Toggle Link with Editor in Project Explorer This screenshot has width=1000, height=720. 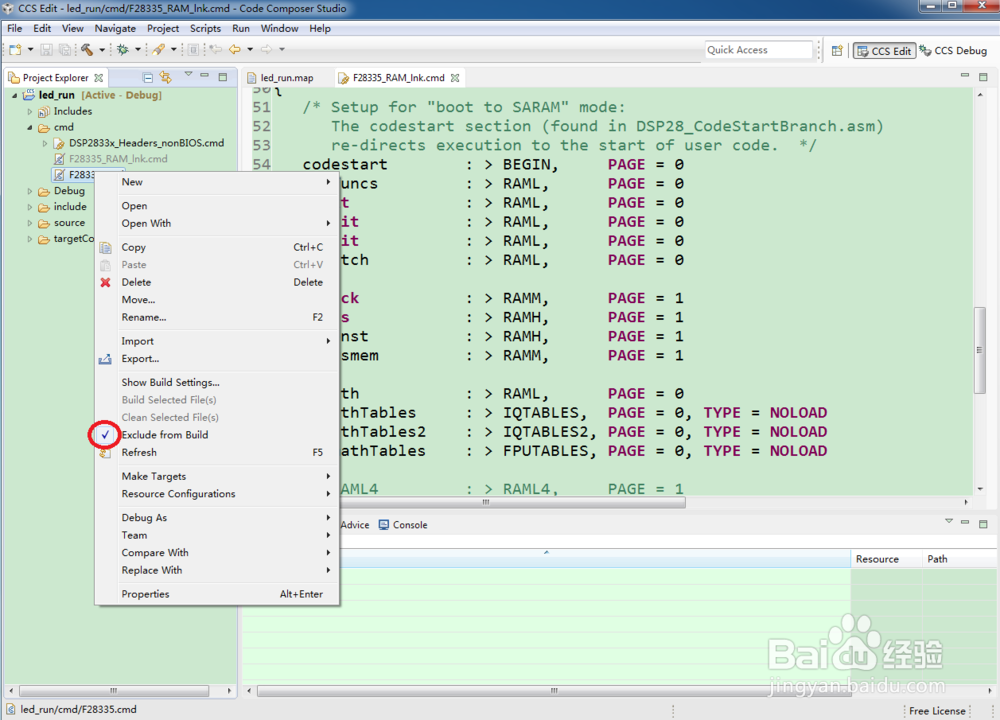click(x=166, y=77)
